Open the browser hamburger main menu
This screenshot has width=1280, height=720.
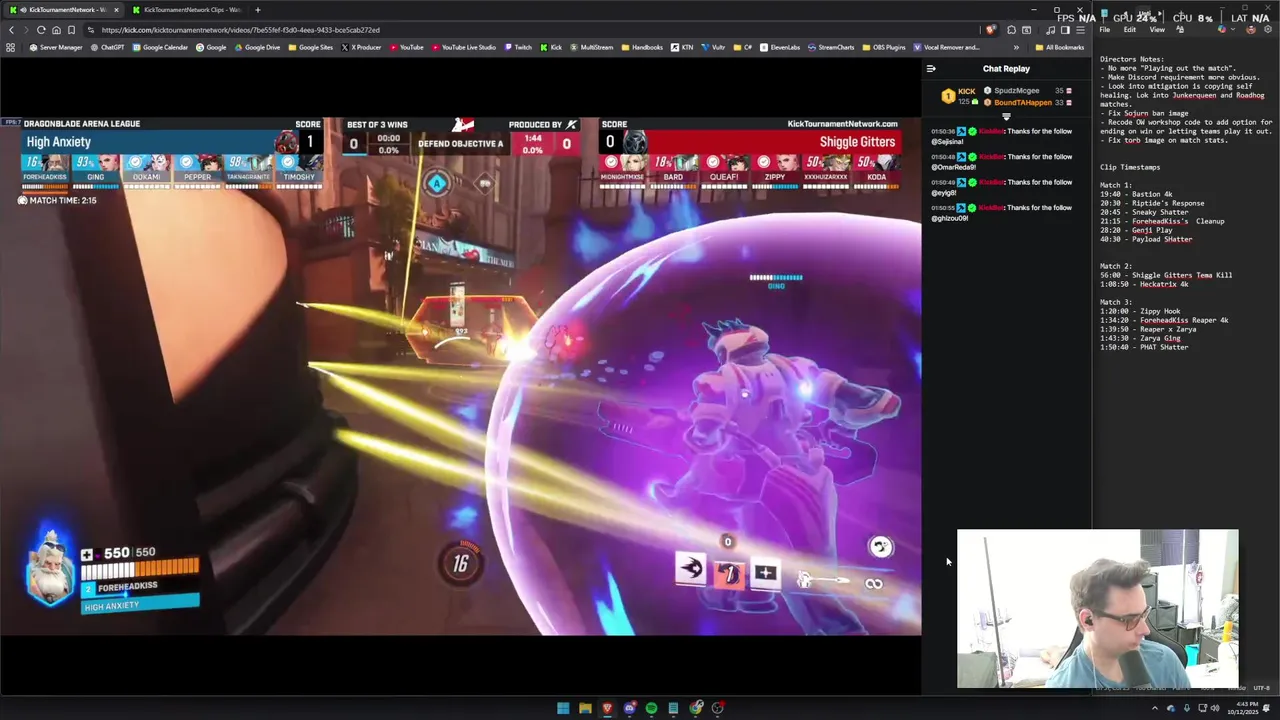[1080, 30]
